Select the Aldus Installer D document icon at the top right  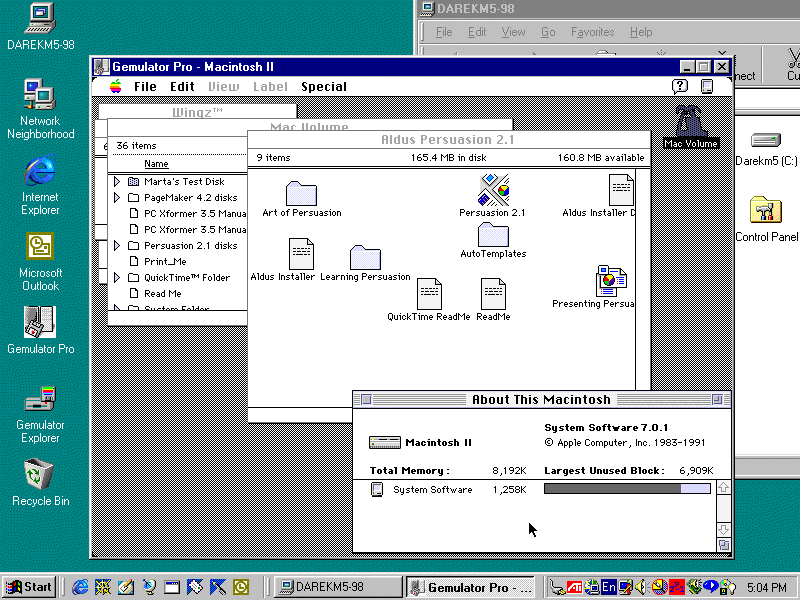pos(621,190)
